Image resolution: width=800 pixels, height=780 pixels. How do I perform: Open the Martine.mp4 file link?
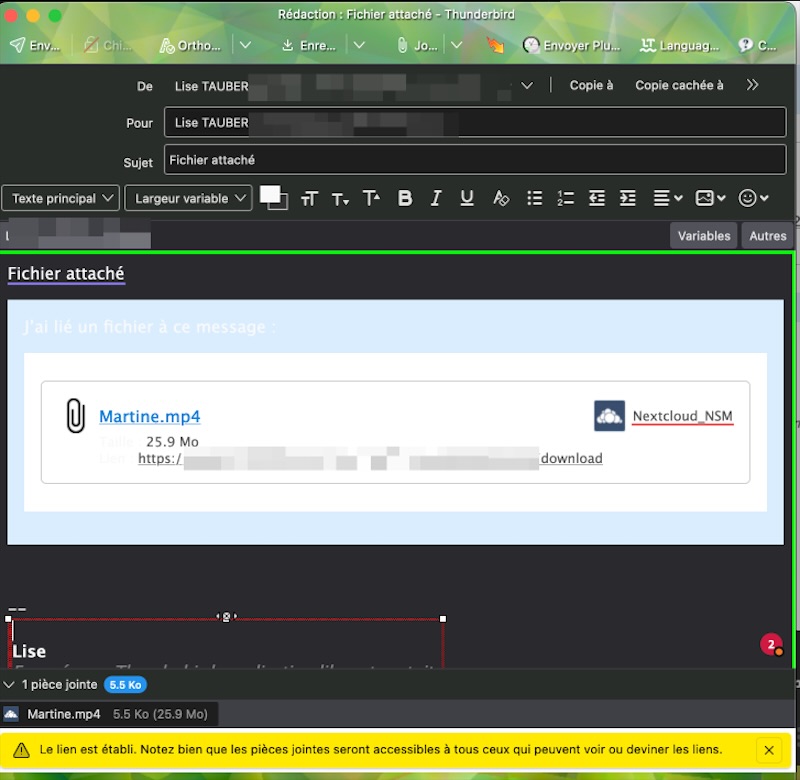149,417
